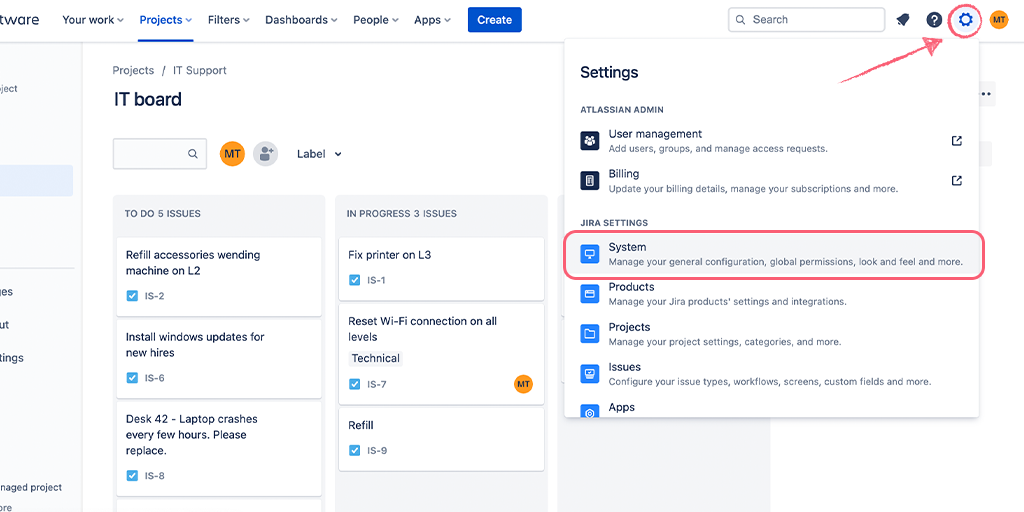Filter board by MT assignee avatar
The width and height of the screenshot is (1024, 512).
pyautogui.click(x=232, y=154)
